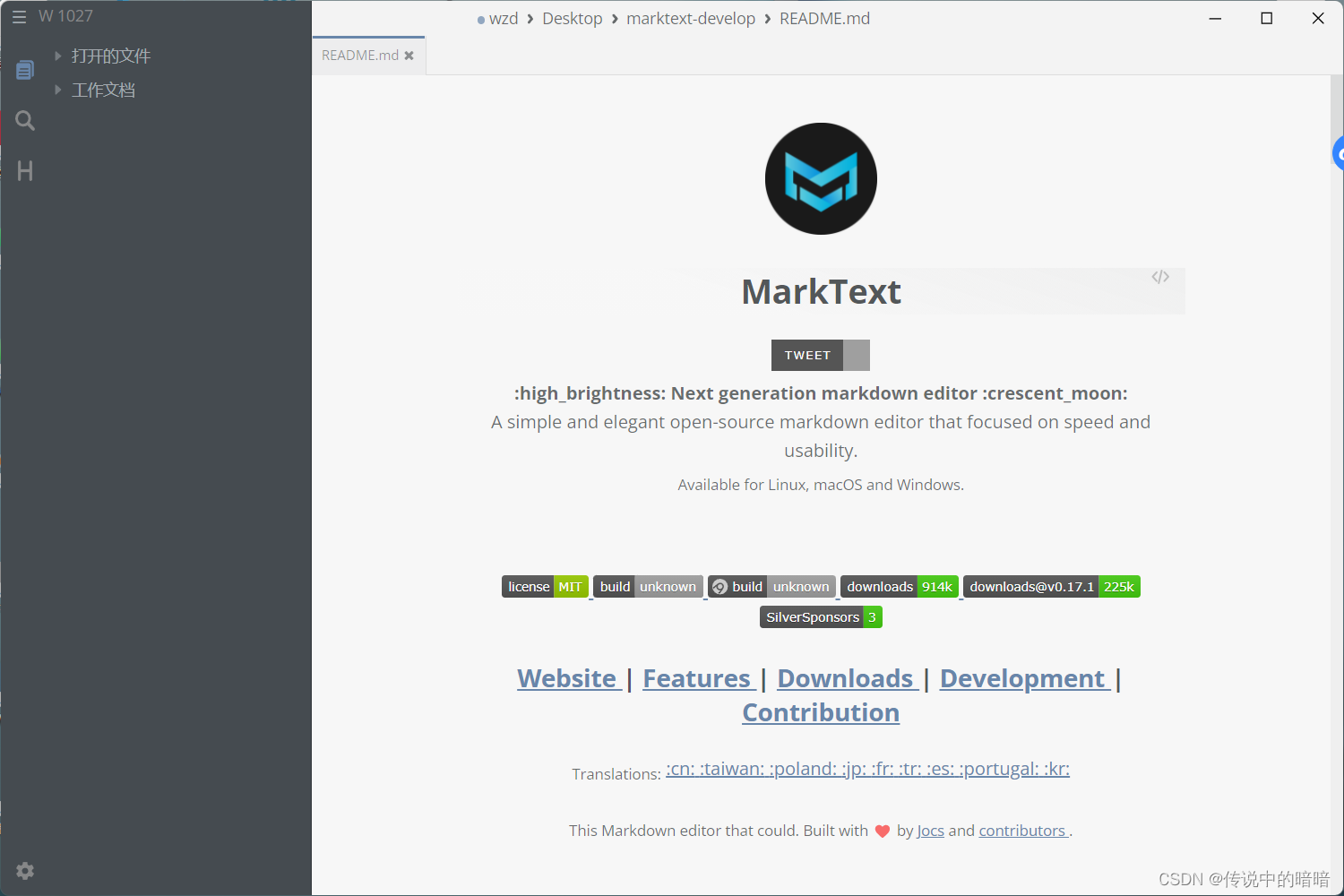Image resolution: width=1344 pixels, height=896 pixels.
Task: Click the MarkText circular logo
Action: (820, 178)
